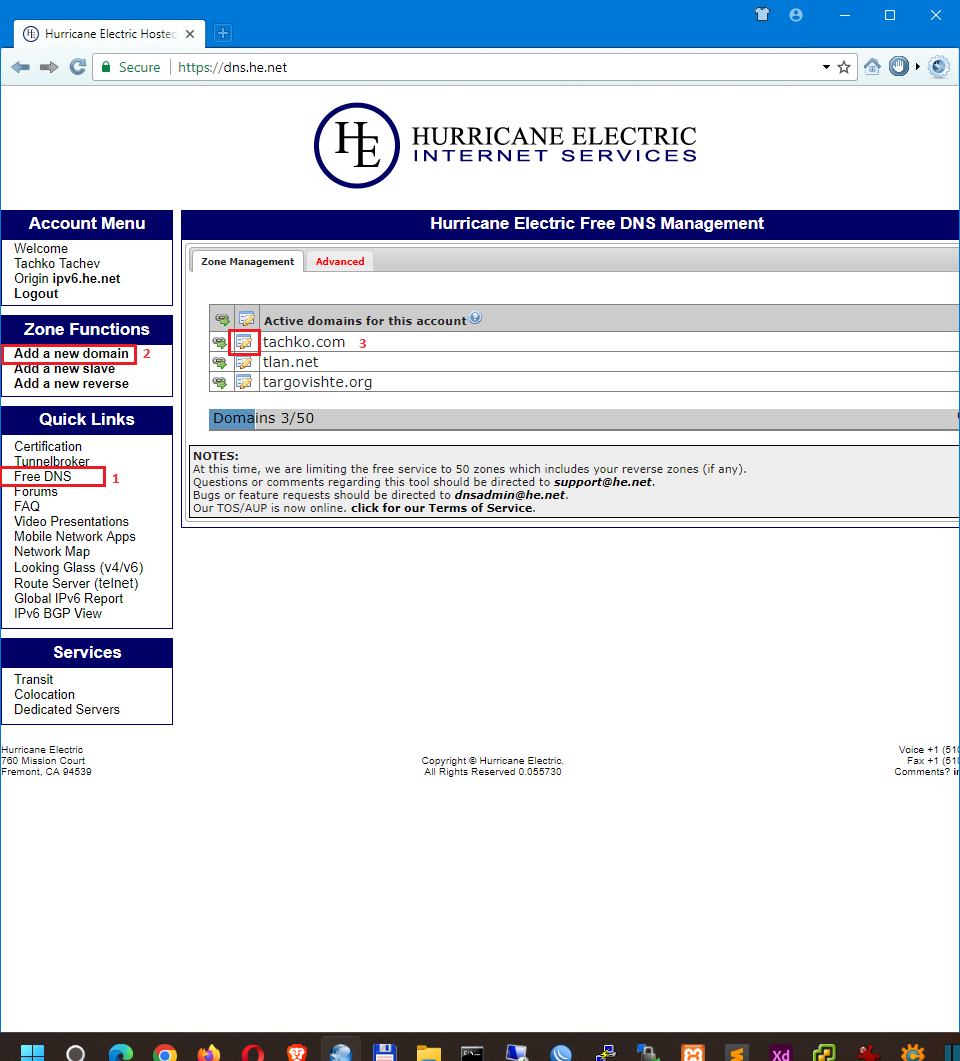Viewport: 960px width, 1061px height.
Task: Open the browser settings gear-globe icon
Action: point(938,66)
